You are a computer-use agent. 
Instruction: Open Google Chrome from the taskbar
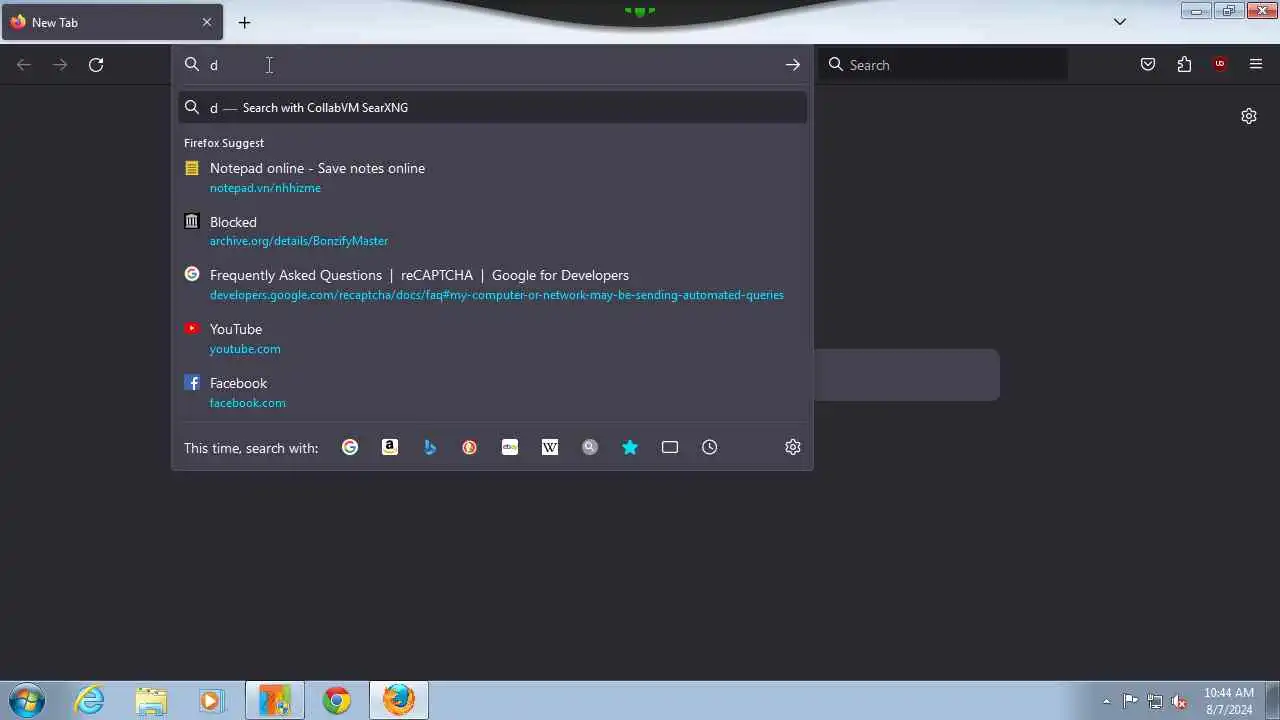[x=337, y=700]
